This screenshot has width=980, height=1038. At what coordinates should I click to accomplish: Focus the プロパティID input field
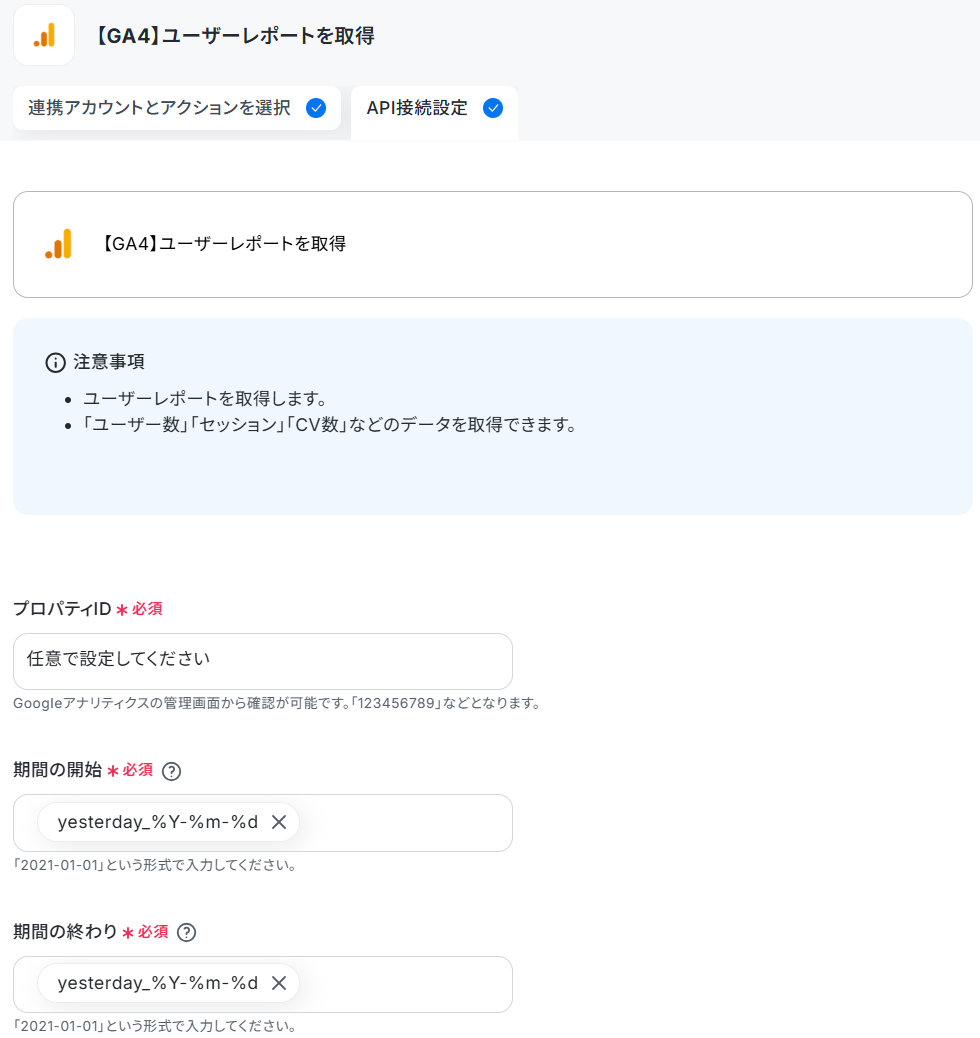tap(263, 661)
